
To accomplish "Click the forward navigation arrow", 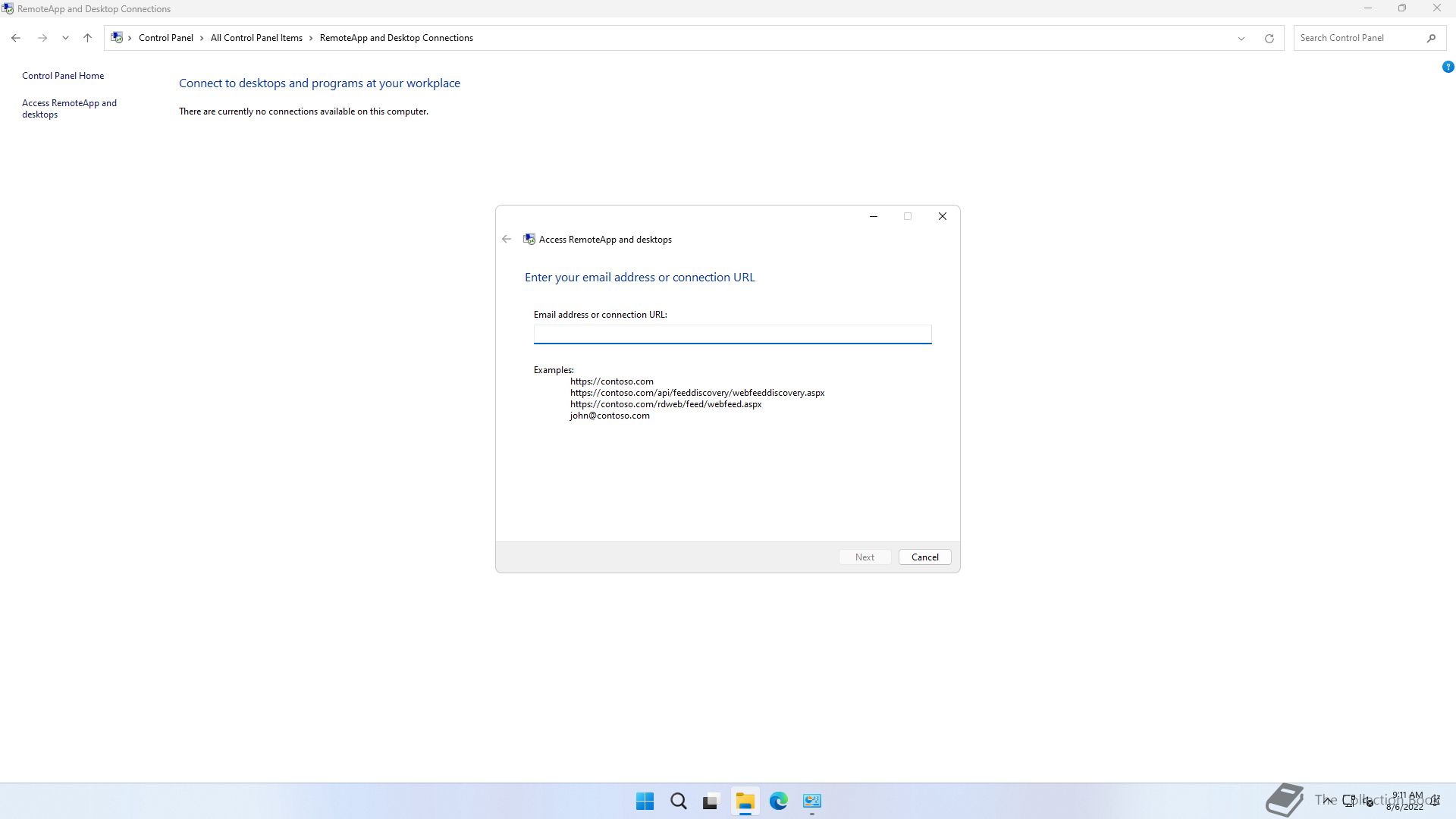I will coord(42,38).
